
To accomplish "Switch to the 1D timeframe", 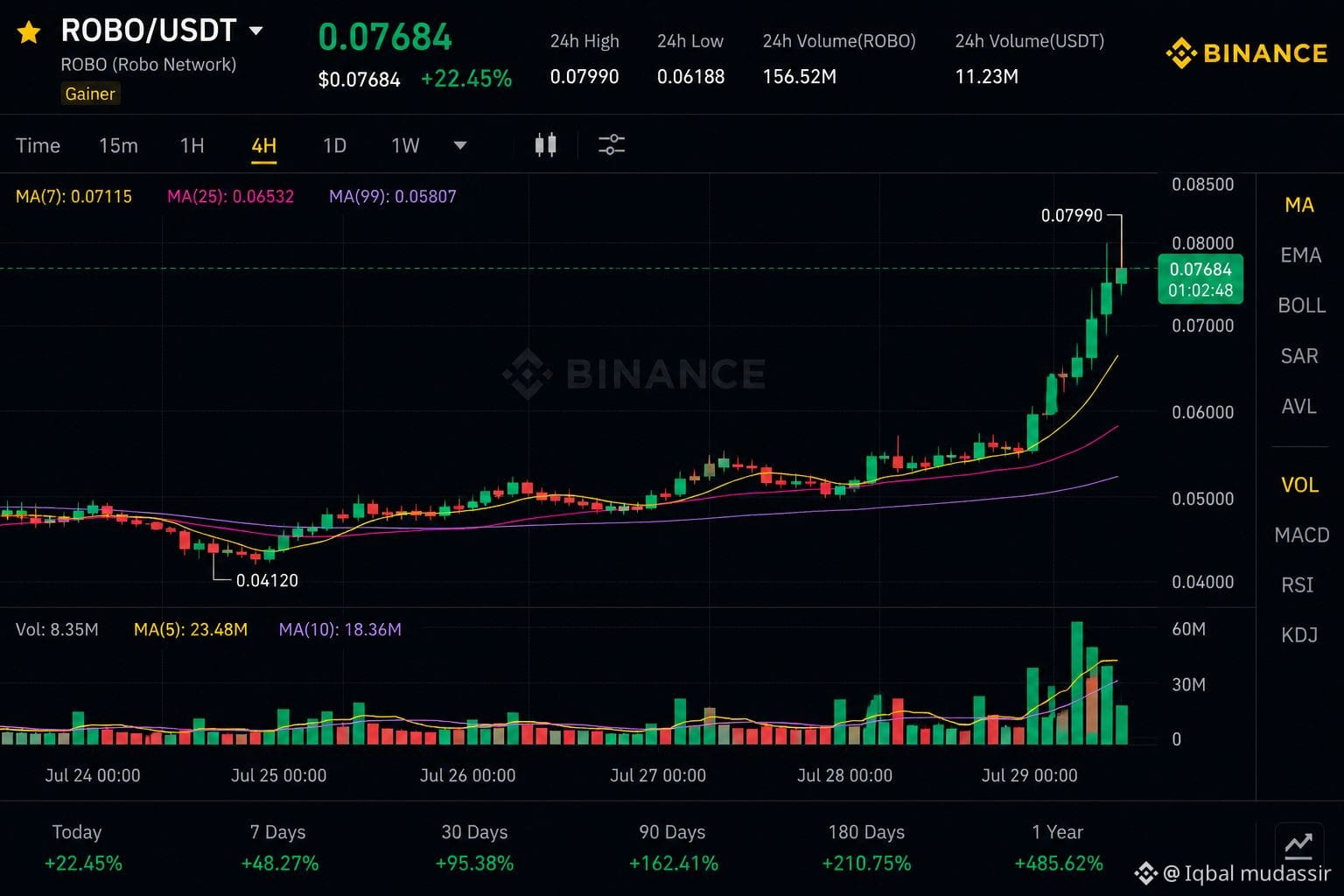I will point(335,145).
